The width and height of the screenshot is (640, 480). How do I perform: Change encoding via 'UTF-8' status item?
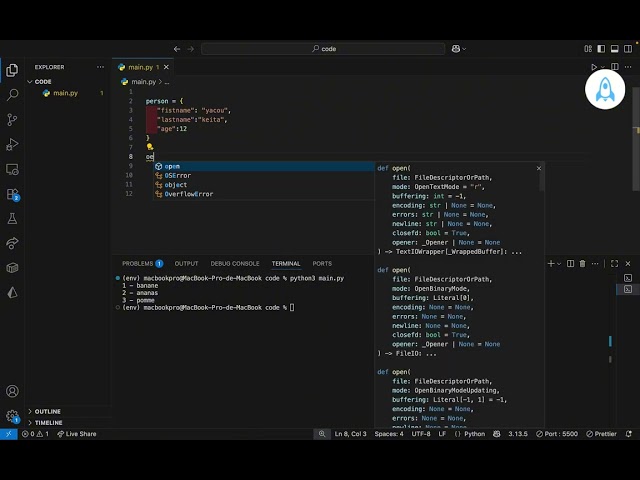(420, 434)
